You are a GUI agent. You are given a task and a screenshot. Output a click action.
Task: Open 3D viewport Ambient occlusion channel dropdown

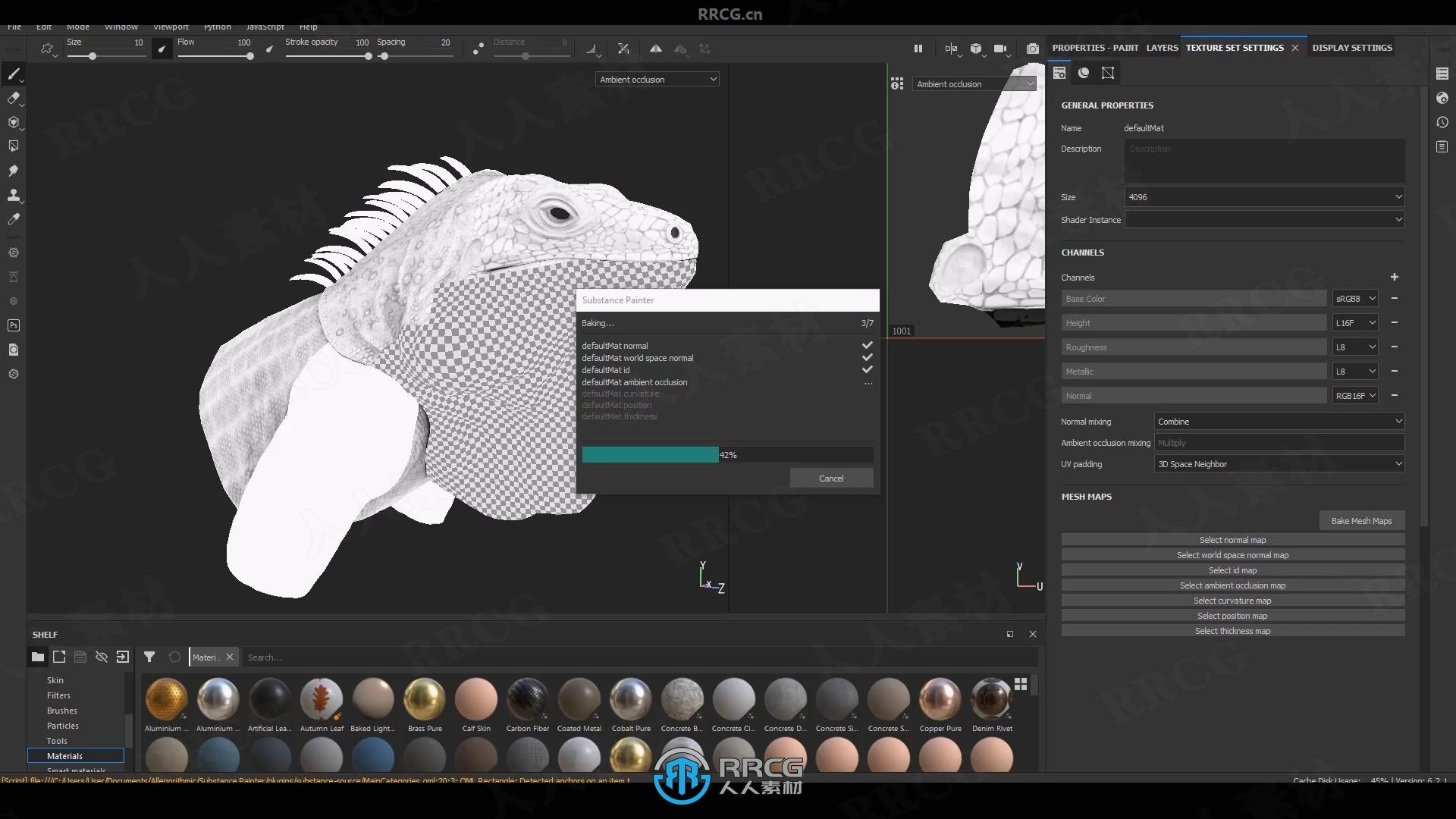click(657, 80)
